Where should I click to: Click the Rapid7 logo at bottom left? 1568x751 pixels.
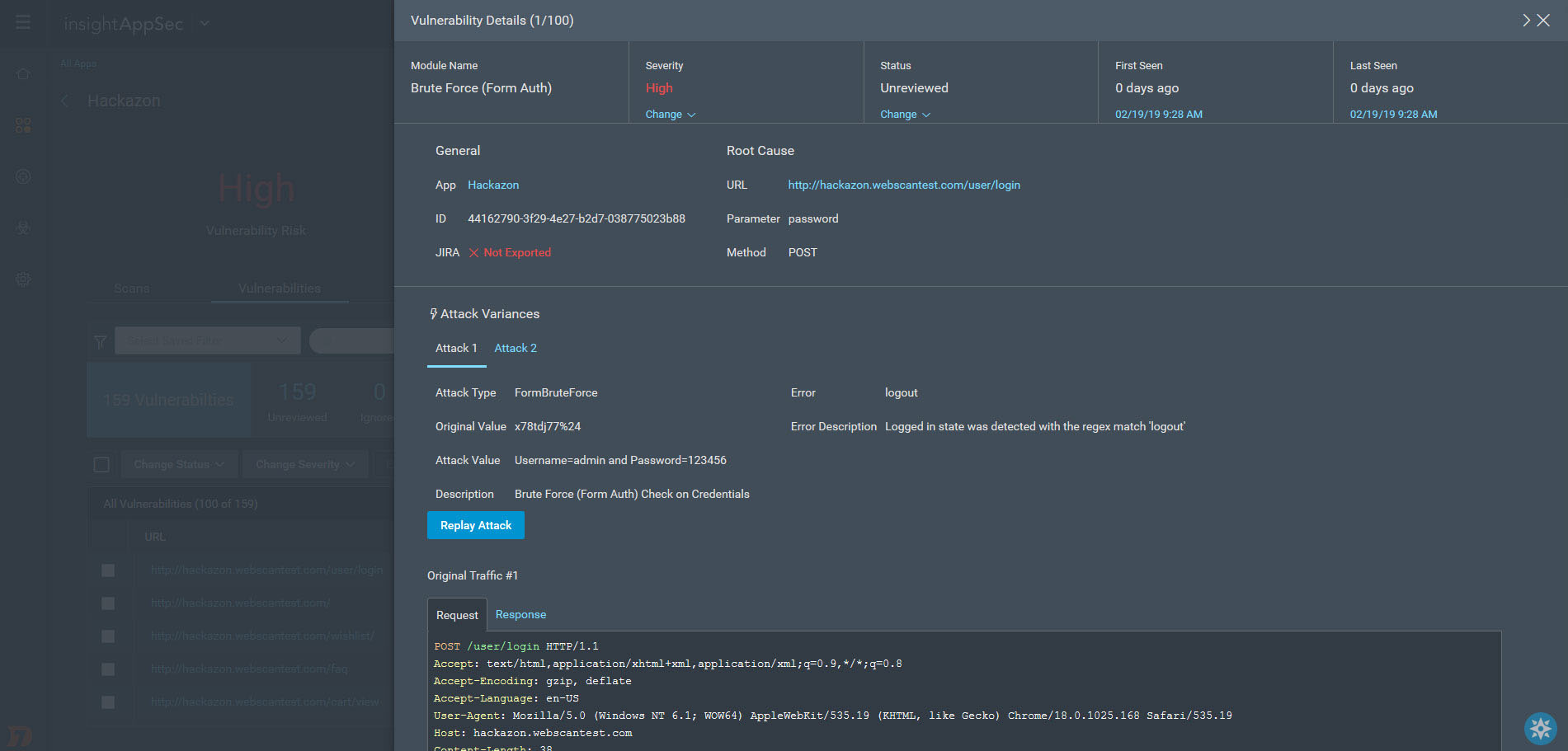pos(20,735)
